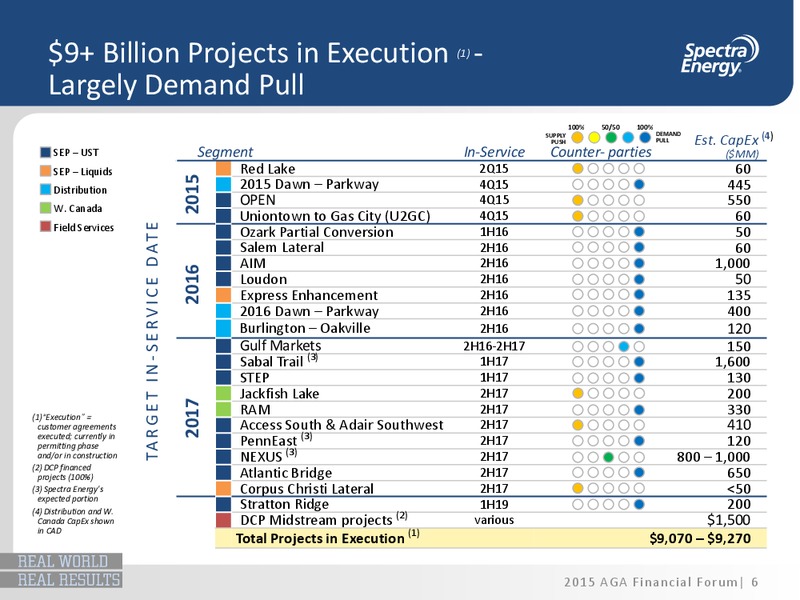
Task: Click the green 50/50 legend dot
Action: (x=611, y=137)
